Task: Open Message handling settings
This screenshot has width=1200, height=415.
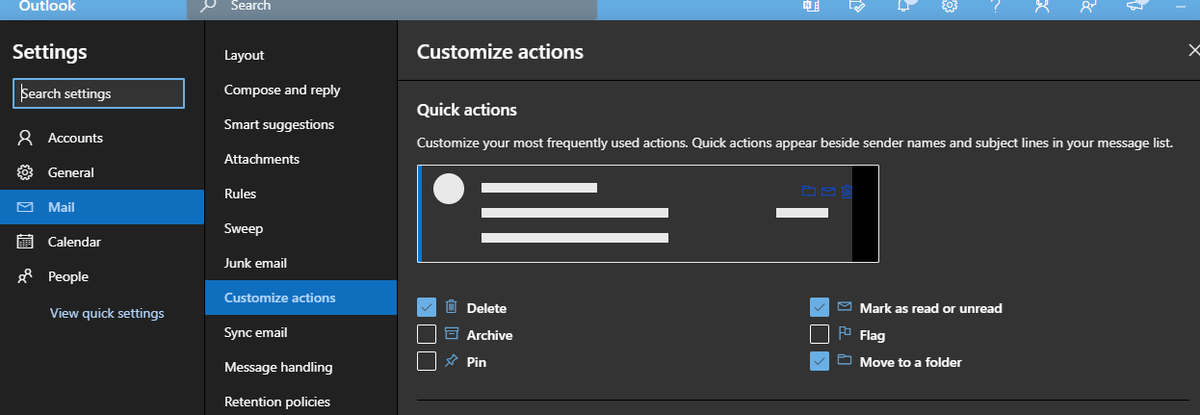Action: pos(301,367)
